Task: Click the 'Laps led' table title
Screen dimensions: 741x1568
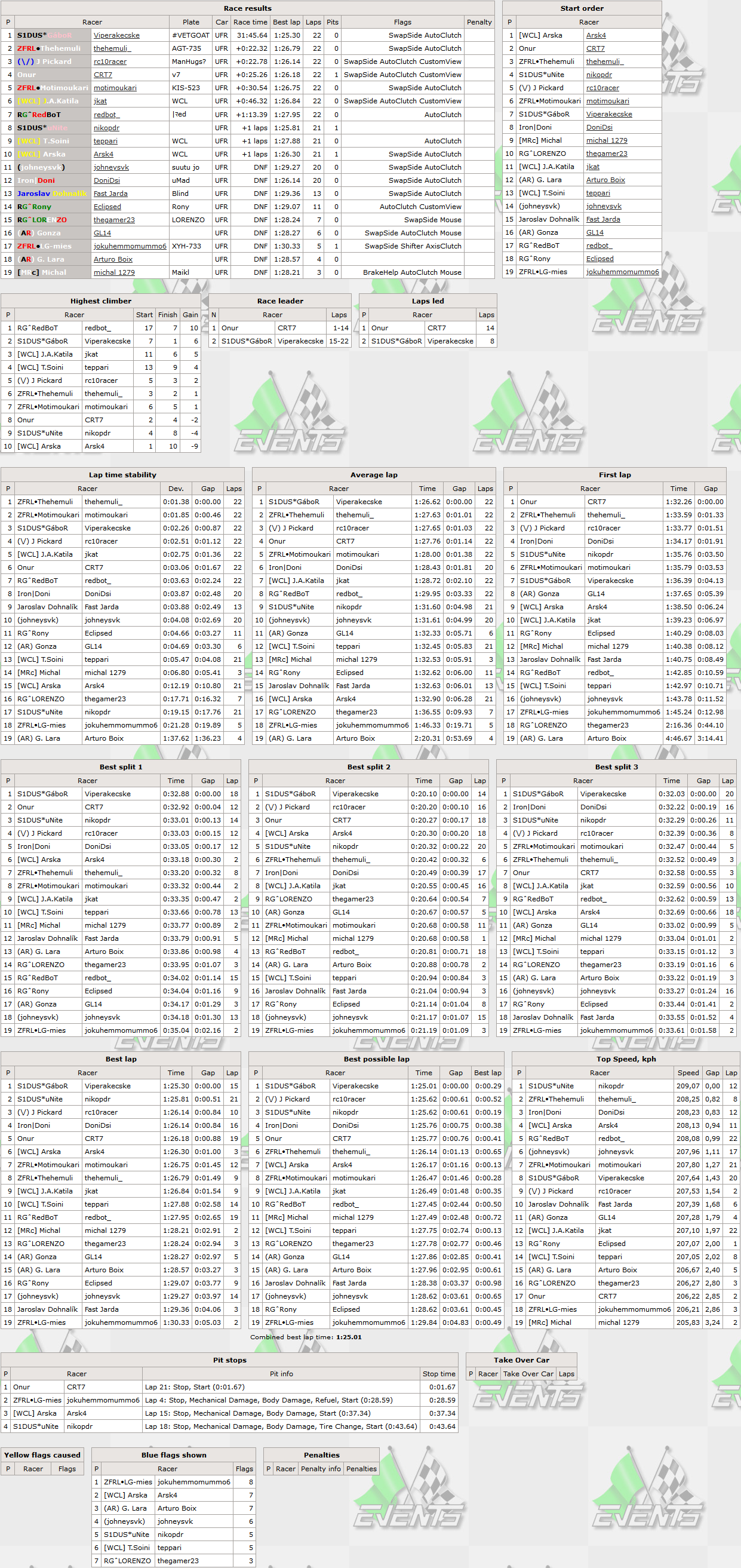Action: point(428,301)
